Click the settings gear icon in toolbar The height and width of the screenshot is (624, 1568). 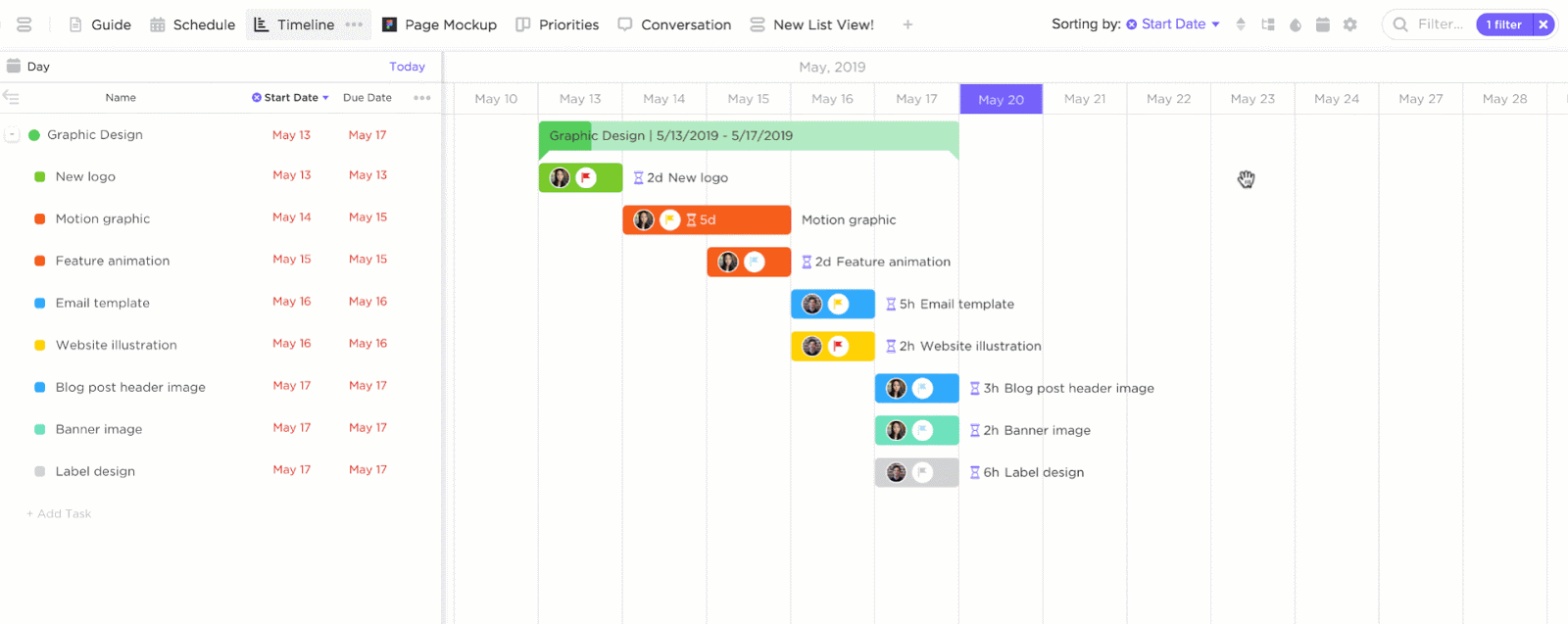click(x=1350, y=24)
